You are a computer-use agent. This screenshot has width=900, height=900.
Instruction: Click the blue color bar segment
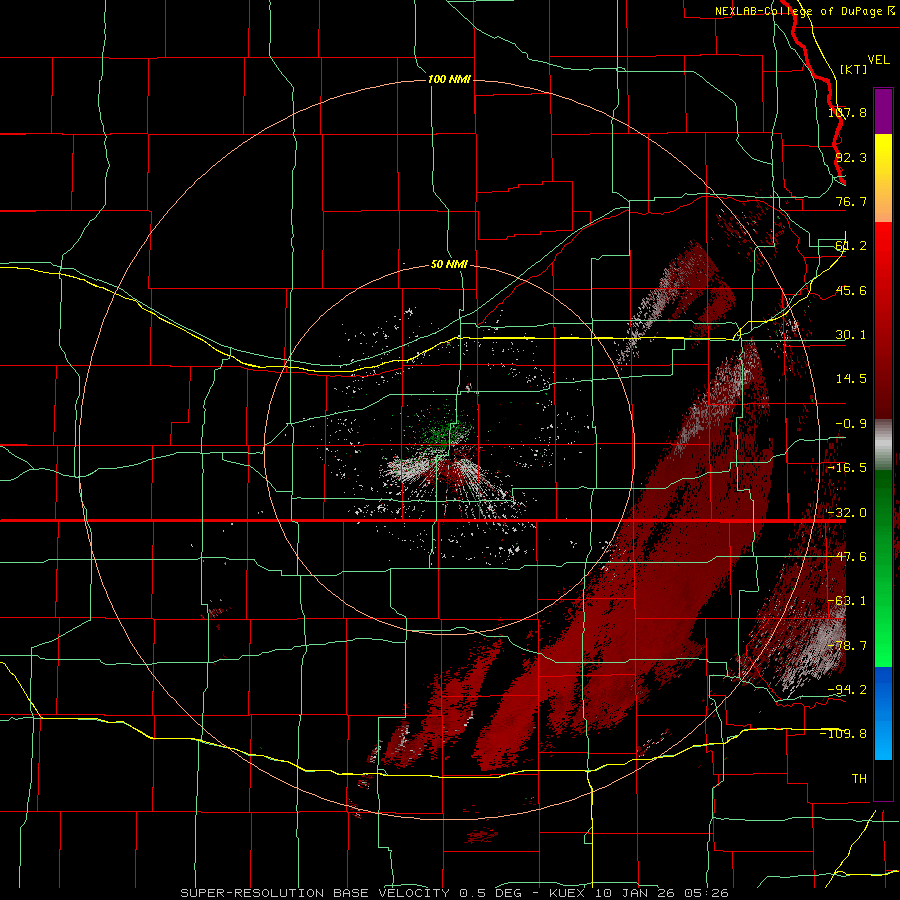[883, 713]
